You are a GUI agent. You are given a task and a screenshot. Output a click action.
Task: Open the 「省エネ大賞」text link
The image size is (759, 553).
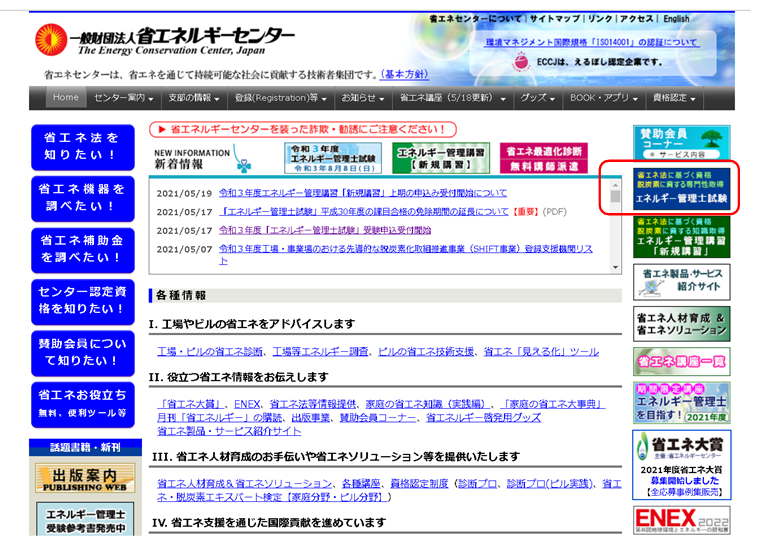click(x=191, y=404)
